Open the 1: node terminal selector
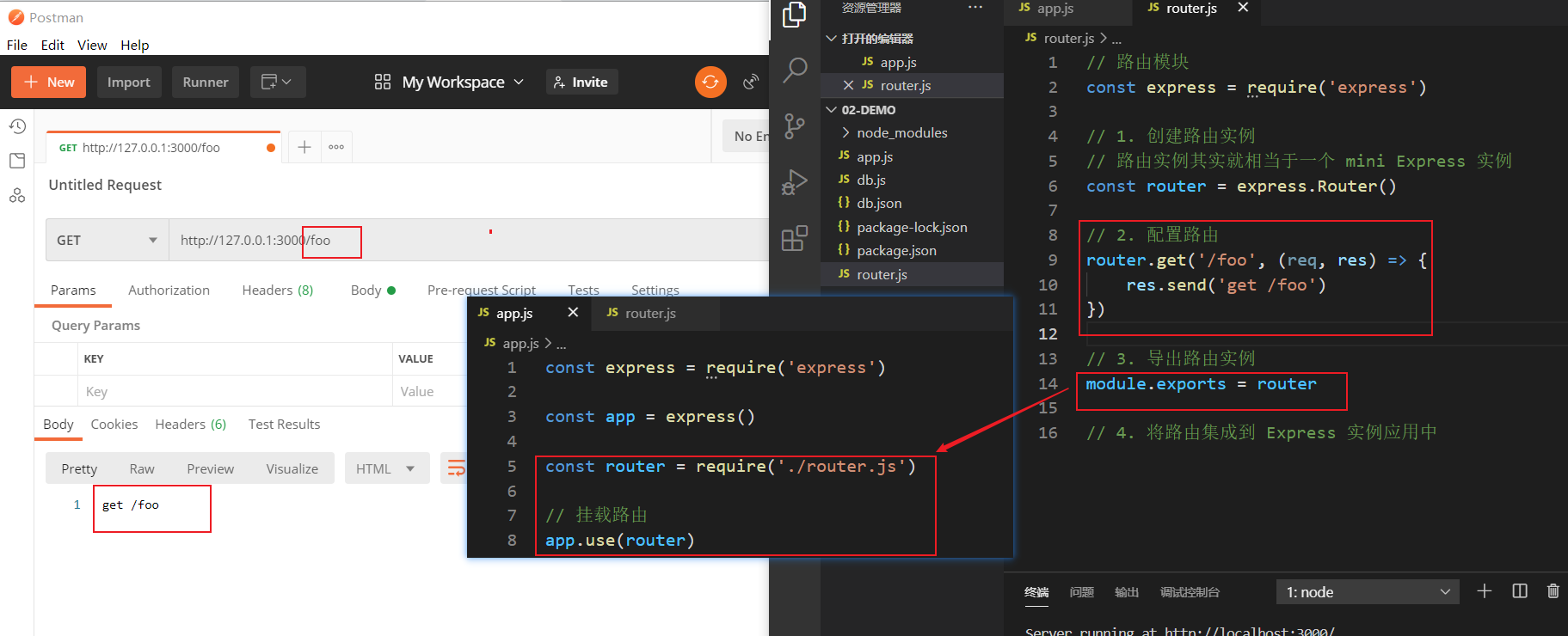 [x=1368, y=591]
